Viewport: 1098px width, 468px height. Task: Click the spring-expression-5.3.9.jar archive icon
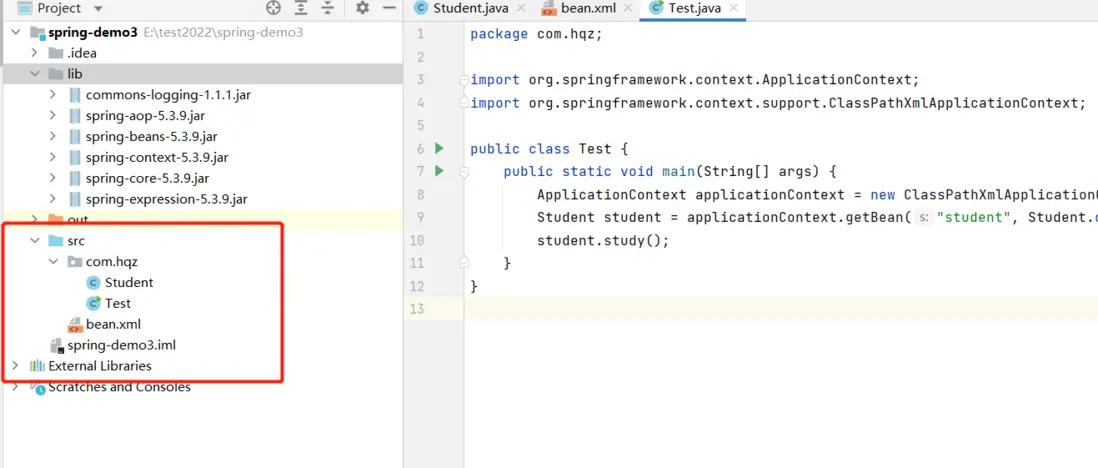coord(75,199)
